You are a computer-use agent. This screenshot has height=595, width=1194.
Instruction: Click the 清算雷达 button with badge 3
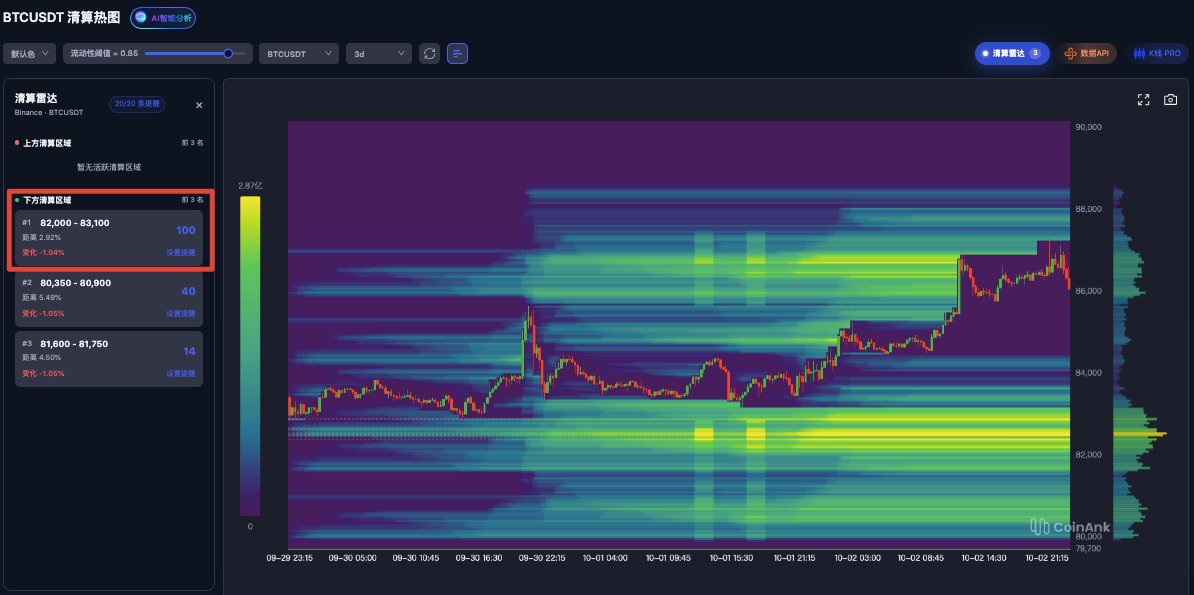(1012, 53)
